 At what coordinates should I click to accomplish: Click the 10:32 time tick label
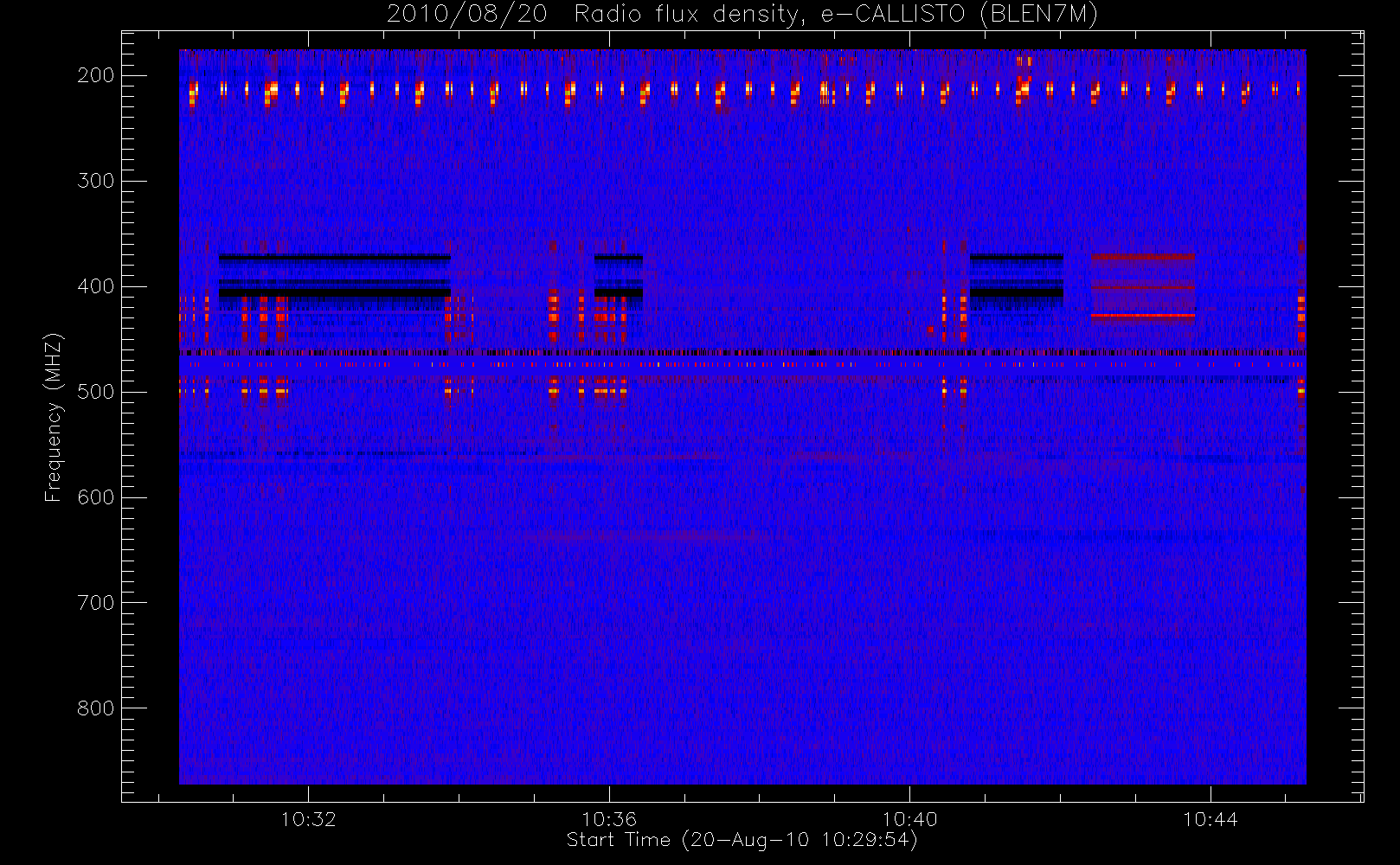coord(308,819)
